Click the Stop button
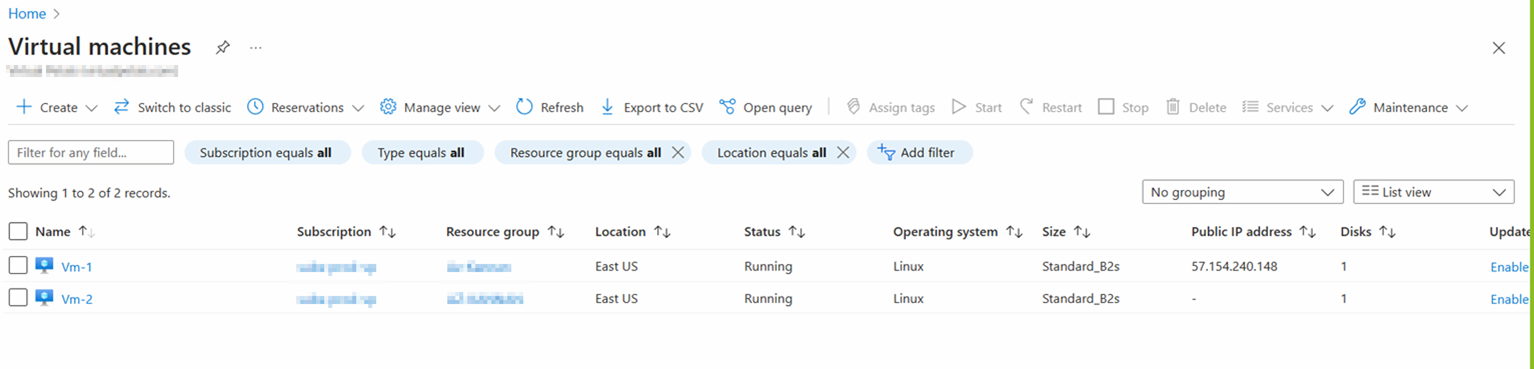Screen dimensions: 1534x369 pyautogui.click(x=1123, y=107)
